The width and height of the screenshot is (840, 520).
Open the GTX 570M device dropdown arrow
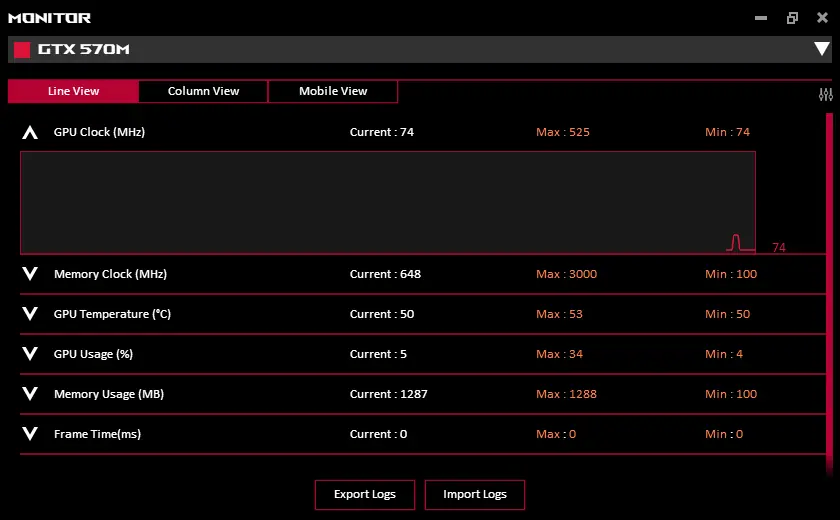click(821, 49)
